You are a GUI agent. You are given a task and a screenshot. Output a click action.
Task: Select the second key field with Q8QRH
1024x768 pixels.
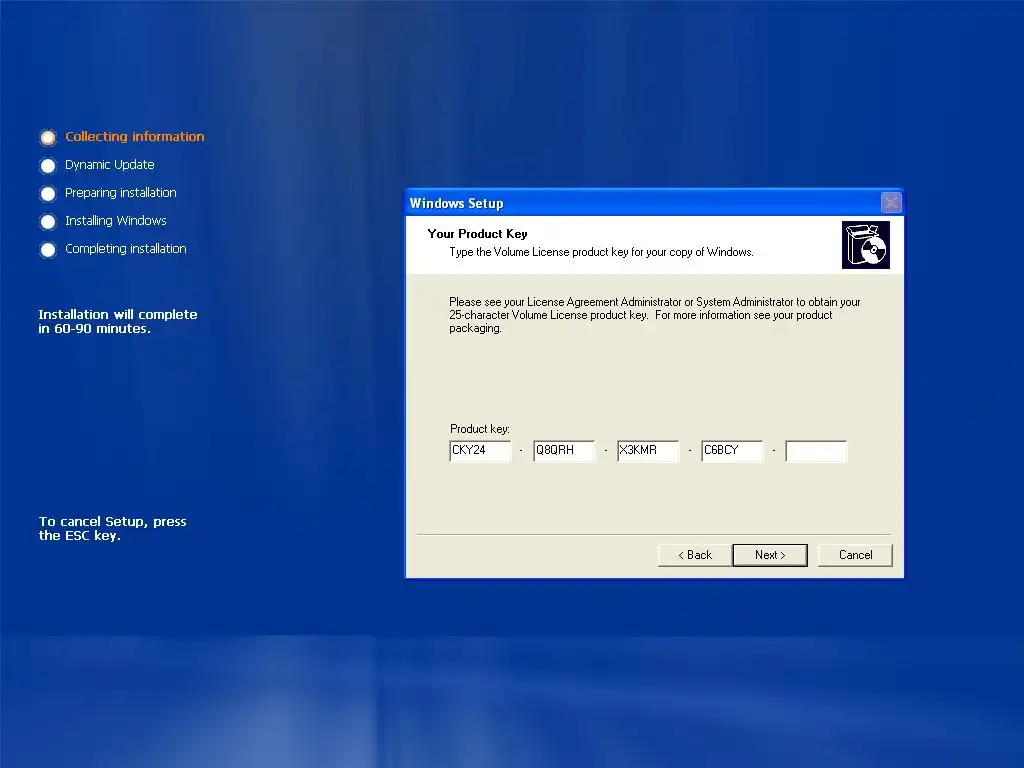(564, 451)
